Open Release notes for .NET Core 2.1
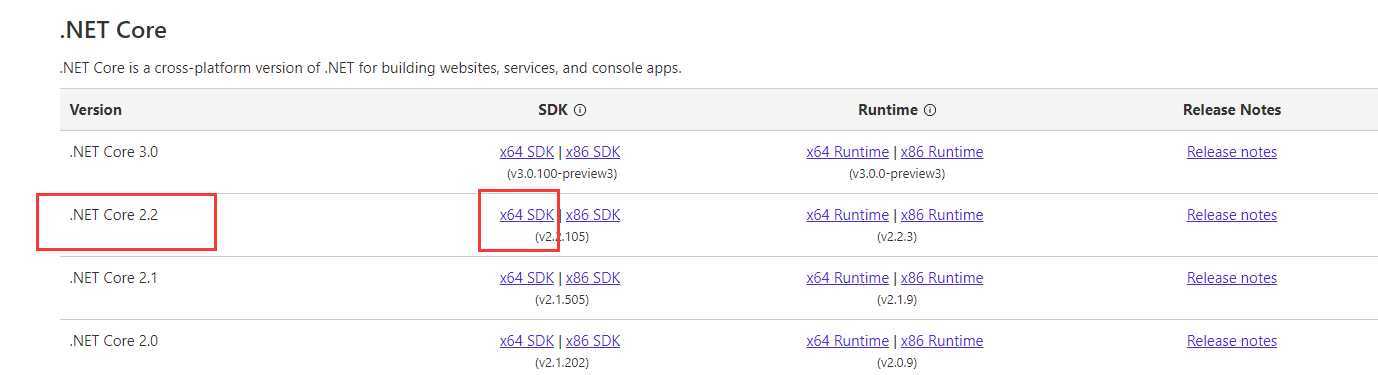Image resolution: width=1378 pixels, height=375 pixels. (1232, 278)
